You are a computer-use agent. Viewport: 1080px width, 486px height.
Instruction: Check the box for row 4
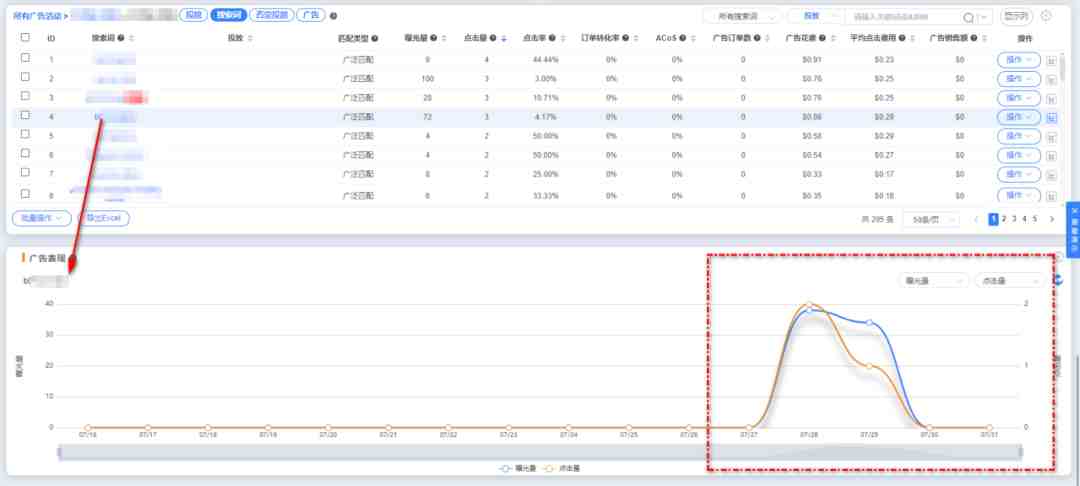tap(25, 115)
